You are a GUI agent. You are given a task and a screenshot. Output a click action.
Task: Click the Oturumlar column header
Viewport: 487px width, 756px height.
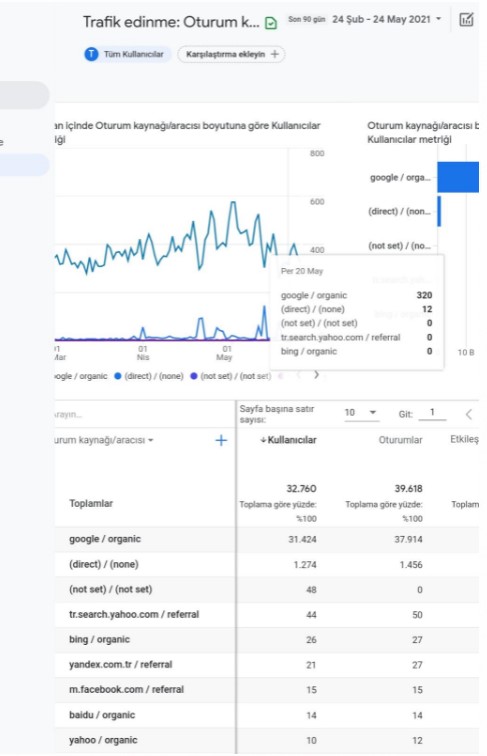click(x=400, y=440)
